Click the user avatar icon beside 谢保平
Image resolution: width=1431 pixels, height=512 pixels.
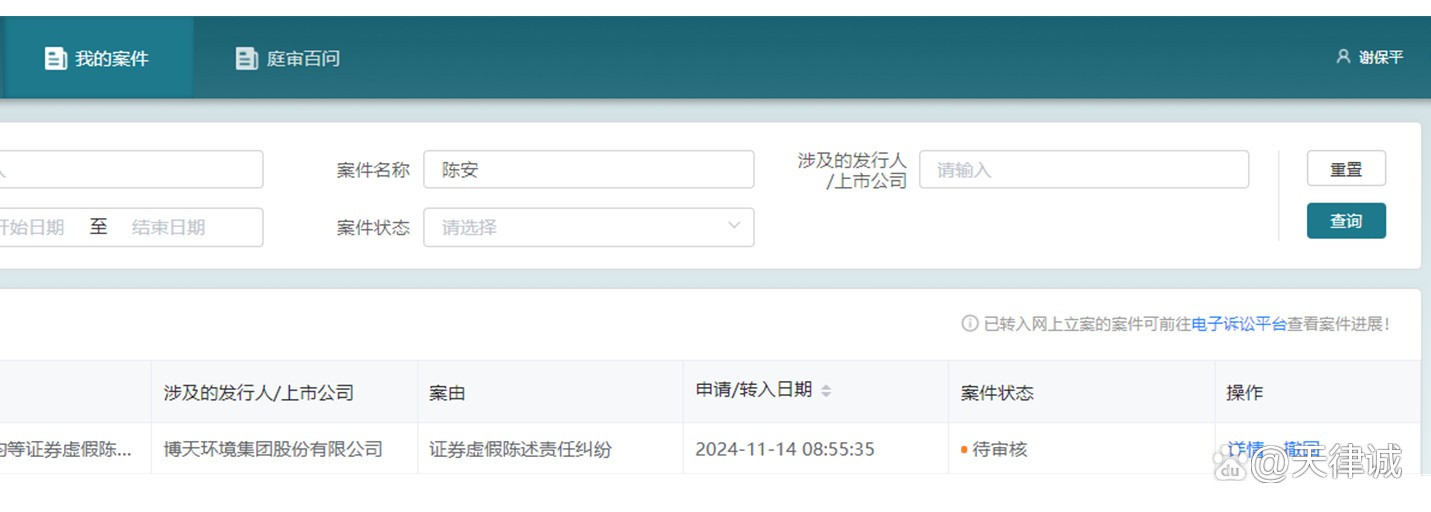tap(1343, 57)
